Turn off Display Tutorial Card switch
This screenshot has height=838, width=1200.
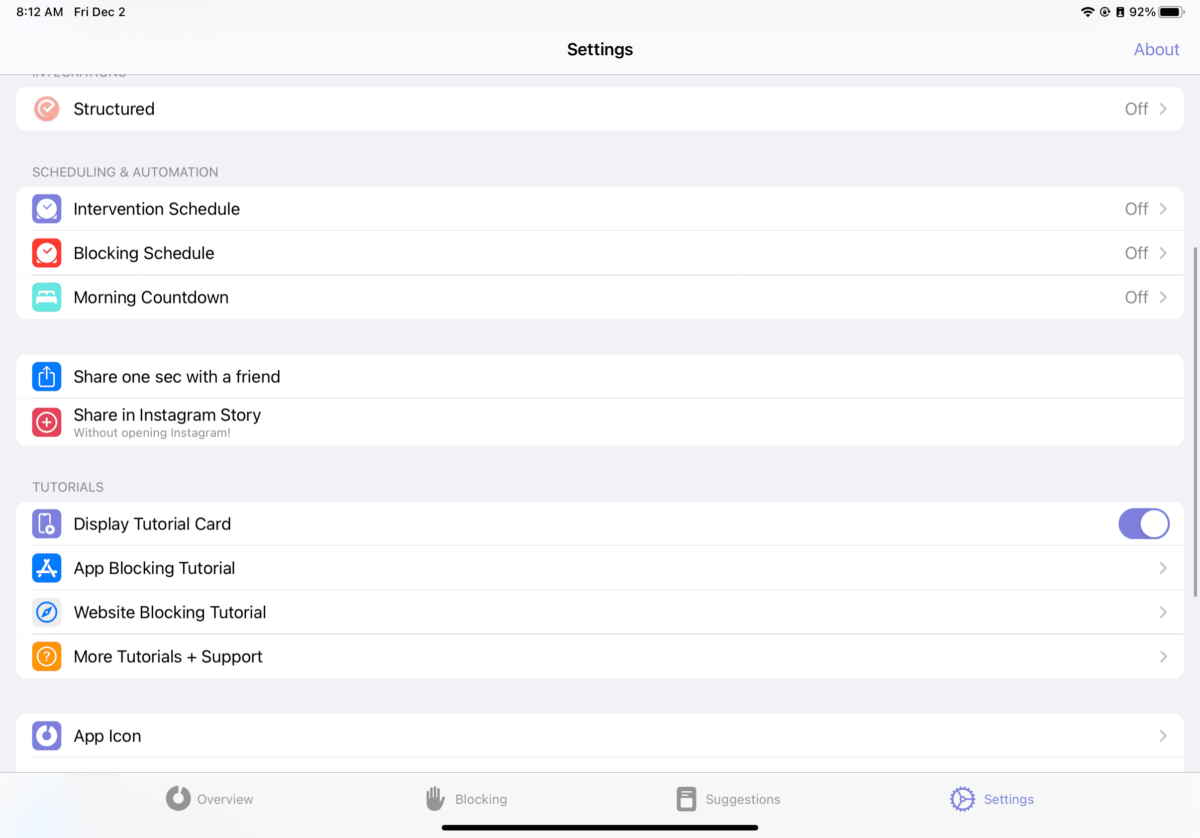coord(1143,524)
